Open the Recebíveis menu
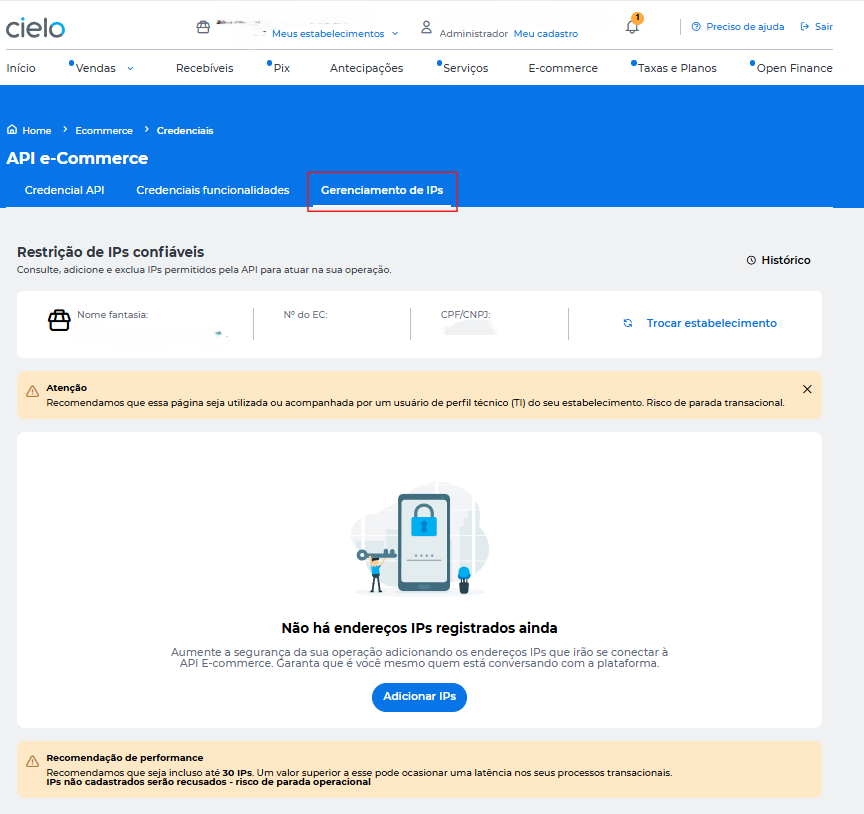 click(204, 68)
